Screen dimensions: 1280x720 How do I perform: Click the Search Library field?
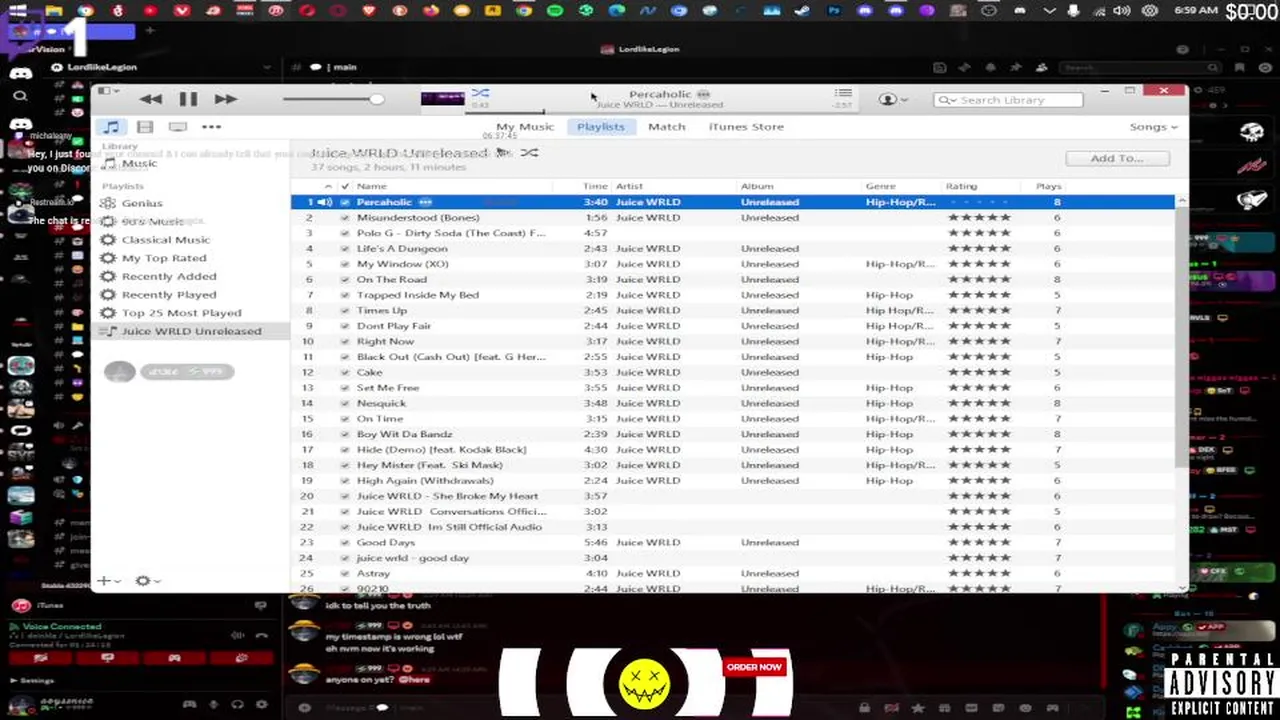point(1008,100)
